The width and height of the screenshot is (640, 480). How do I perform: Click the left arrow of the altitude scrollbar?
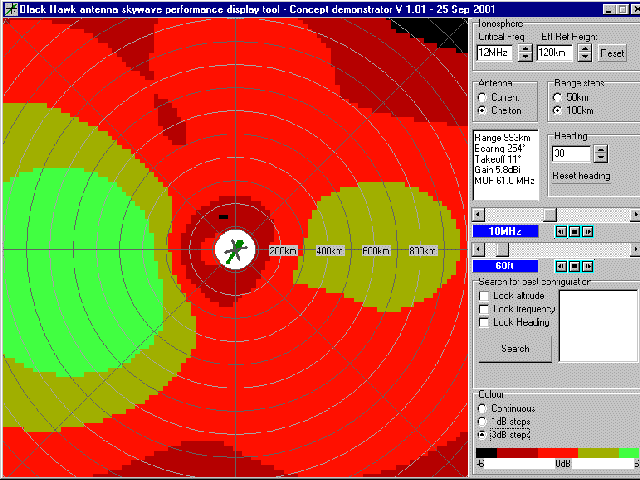[x=478, y=249]
